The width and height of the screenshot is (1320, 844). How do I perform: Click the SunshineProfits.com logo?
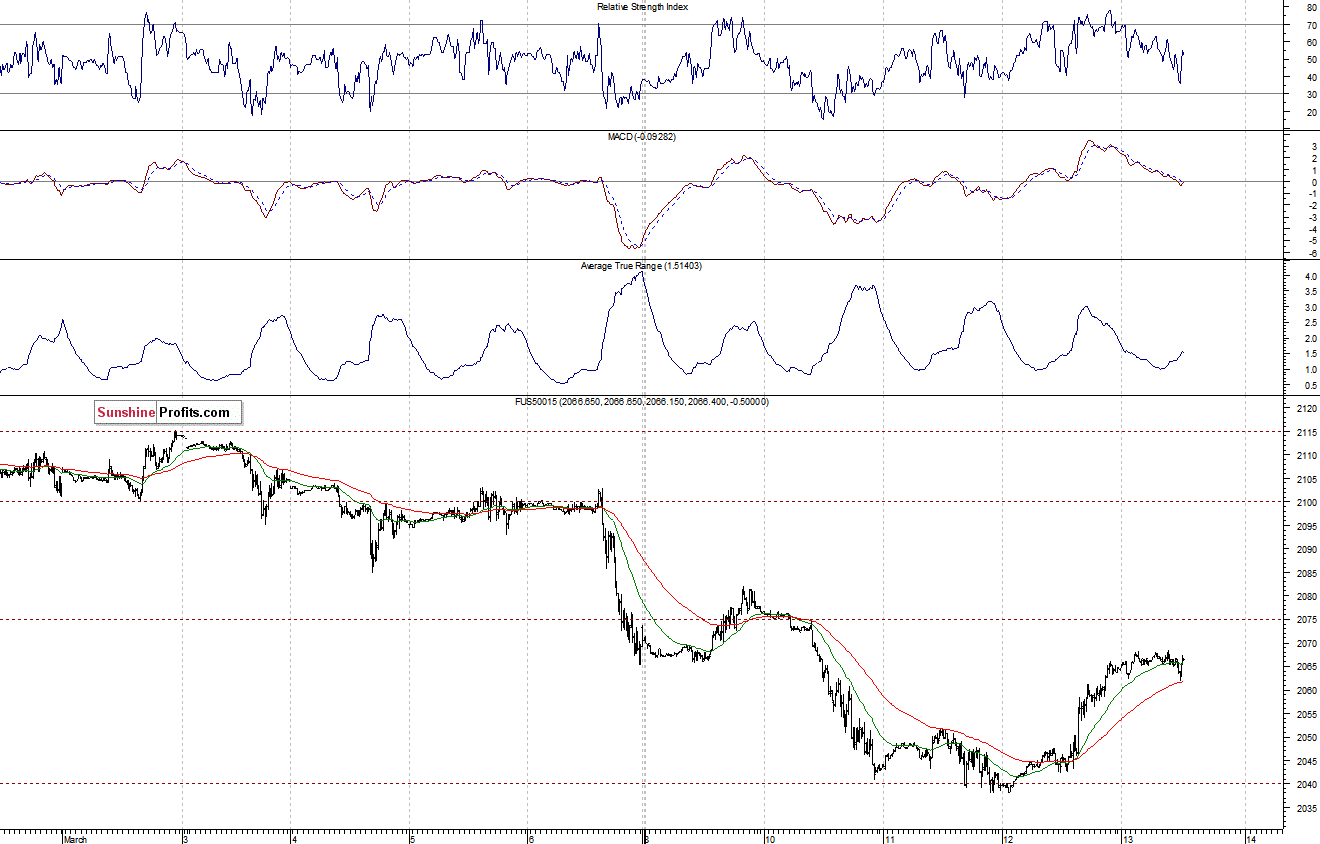pyautogui.click(x=168, y=411)
